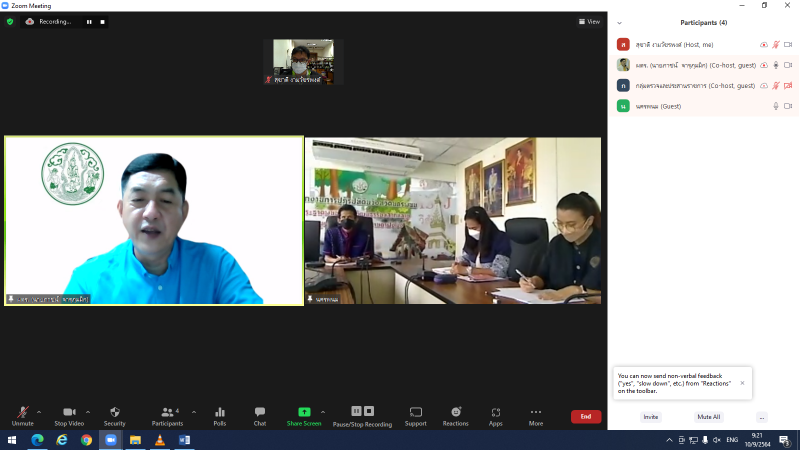Collapse Participants panel with chevron
This screenshot has width=800, height=450.
click(x=619, y=23)
